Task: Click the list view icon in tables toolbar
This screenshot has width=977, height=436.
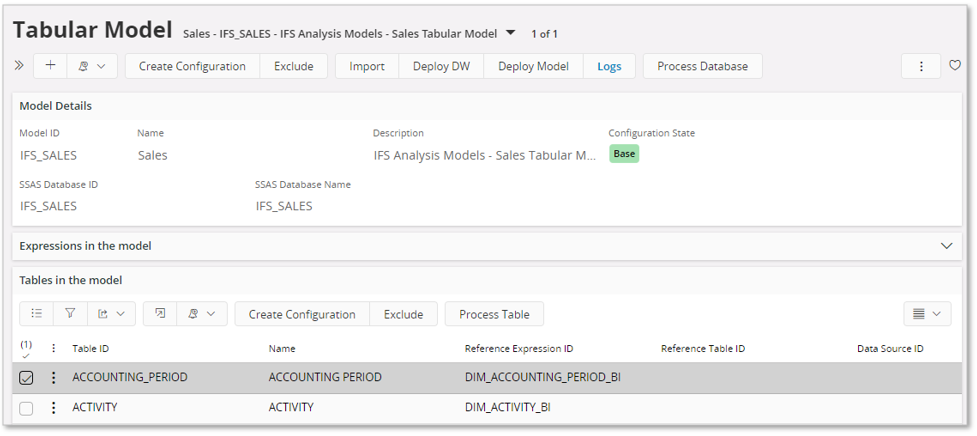Action: (x=37, y=314)
